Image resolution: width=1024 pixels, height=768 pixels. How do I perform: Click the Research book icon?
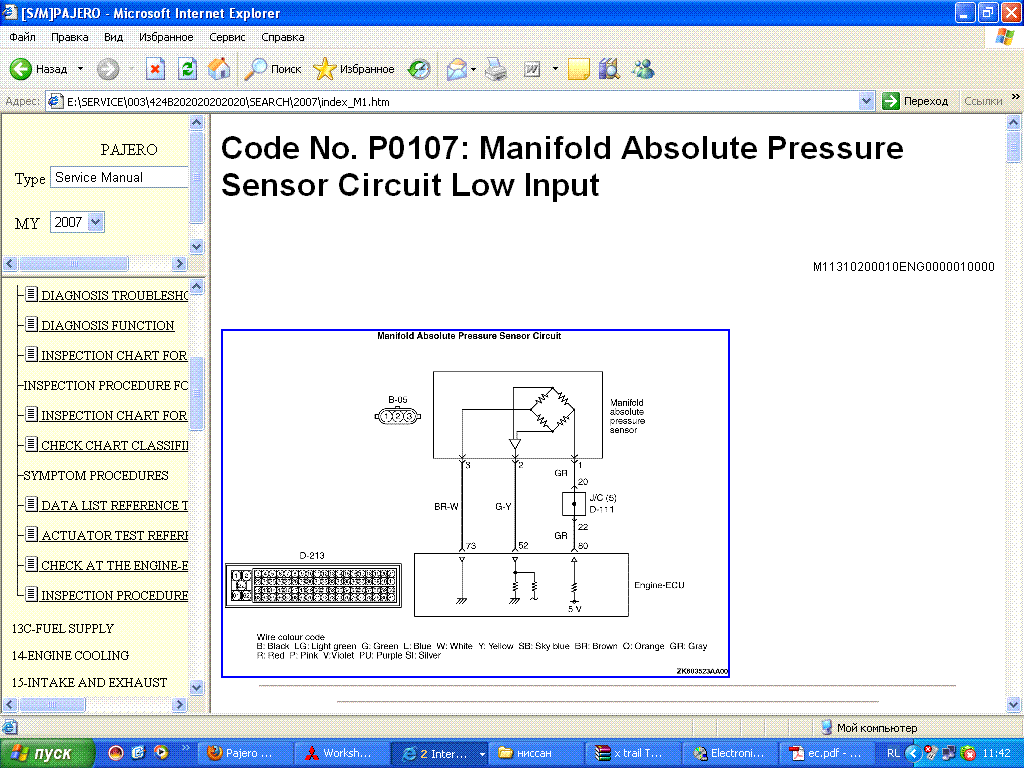click(609, 69)
